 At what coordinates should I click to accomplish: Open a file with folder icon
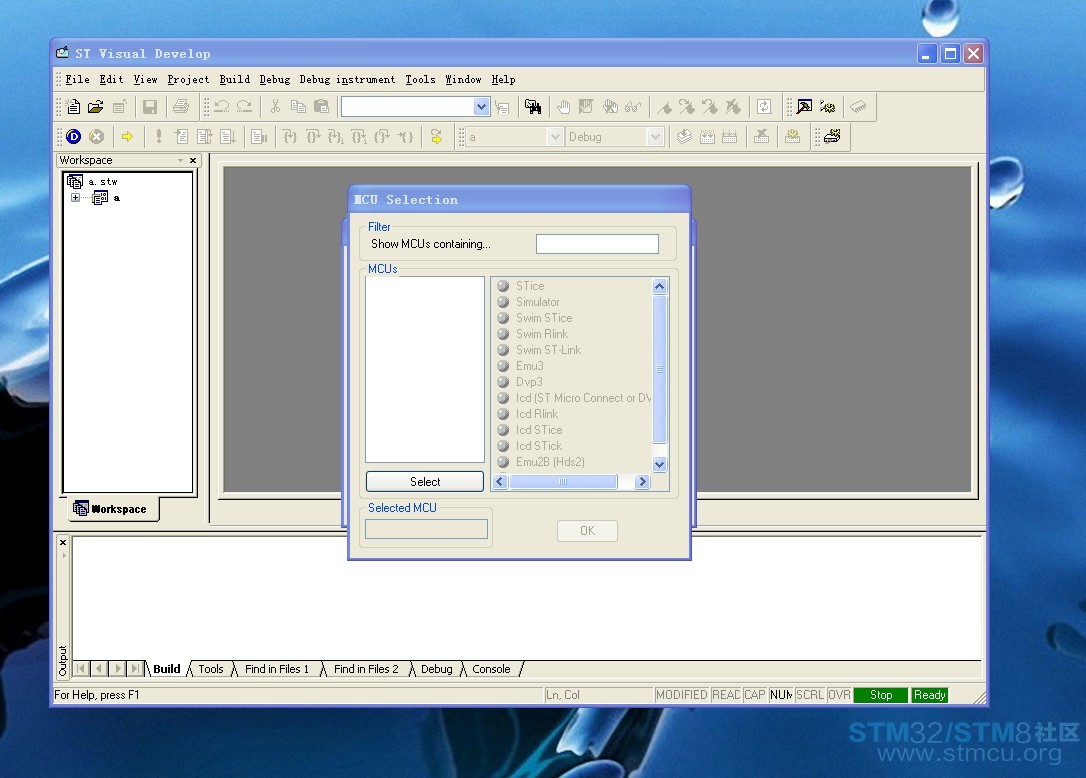click(x=96, y=107)
